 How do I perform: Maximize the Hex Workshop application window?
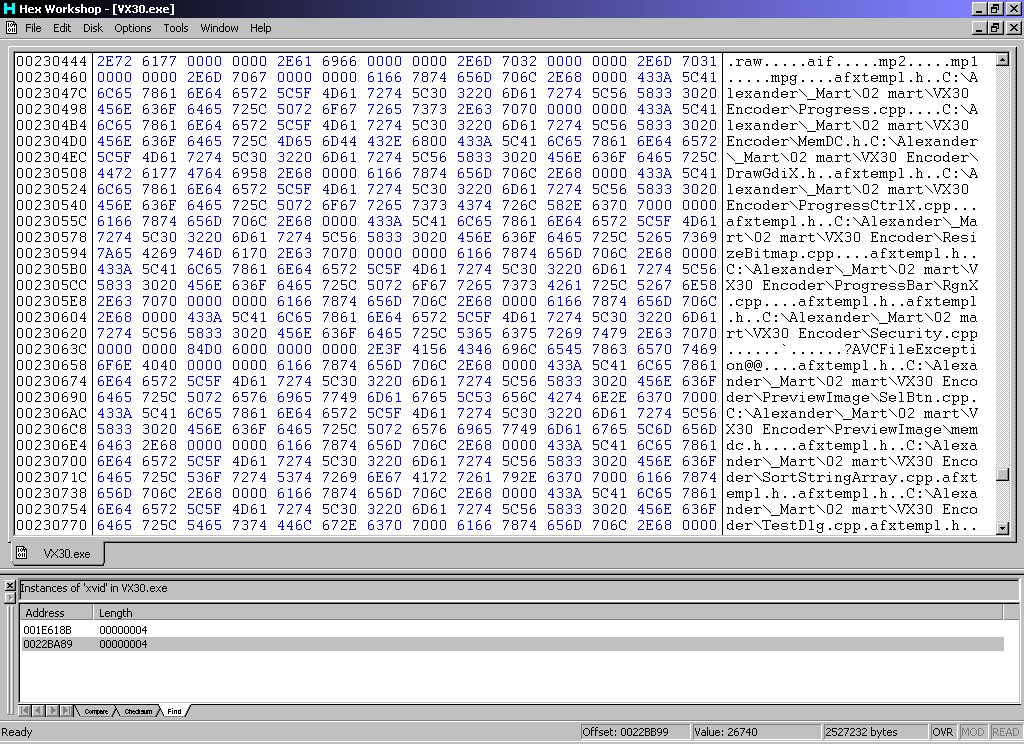(995, 8)
